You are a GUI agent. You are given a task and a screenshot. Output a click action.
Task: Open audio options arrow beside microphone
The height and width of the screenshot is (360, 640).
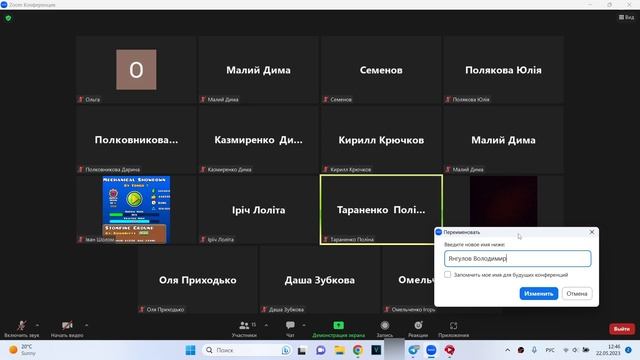point(38,325)
